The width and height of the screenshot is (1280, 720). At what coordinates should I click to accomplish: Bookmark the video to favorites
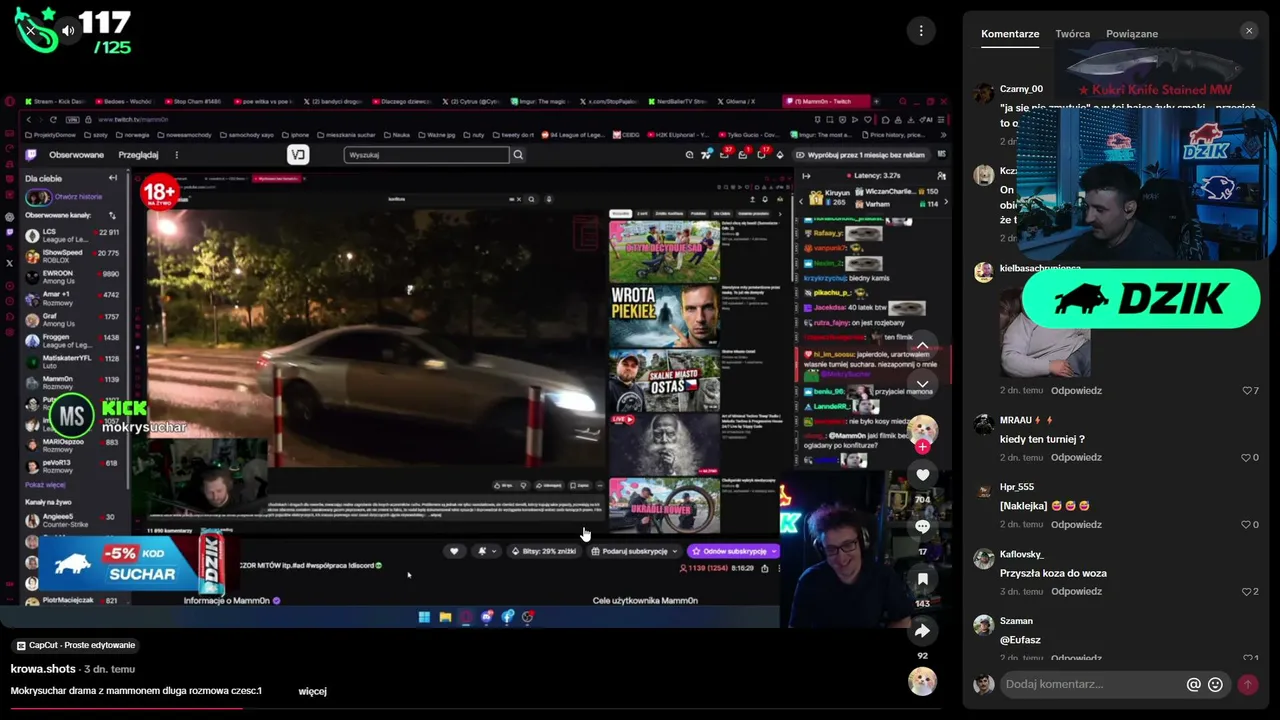pyautogui.click(x=922, y=579)
